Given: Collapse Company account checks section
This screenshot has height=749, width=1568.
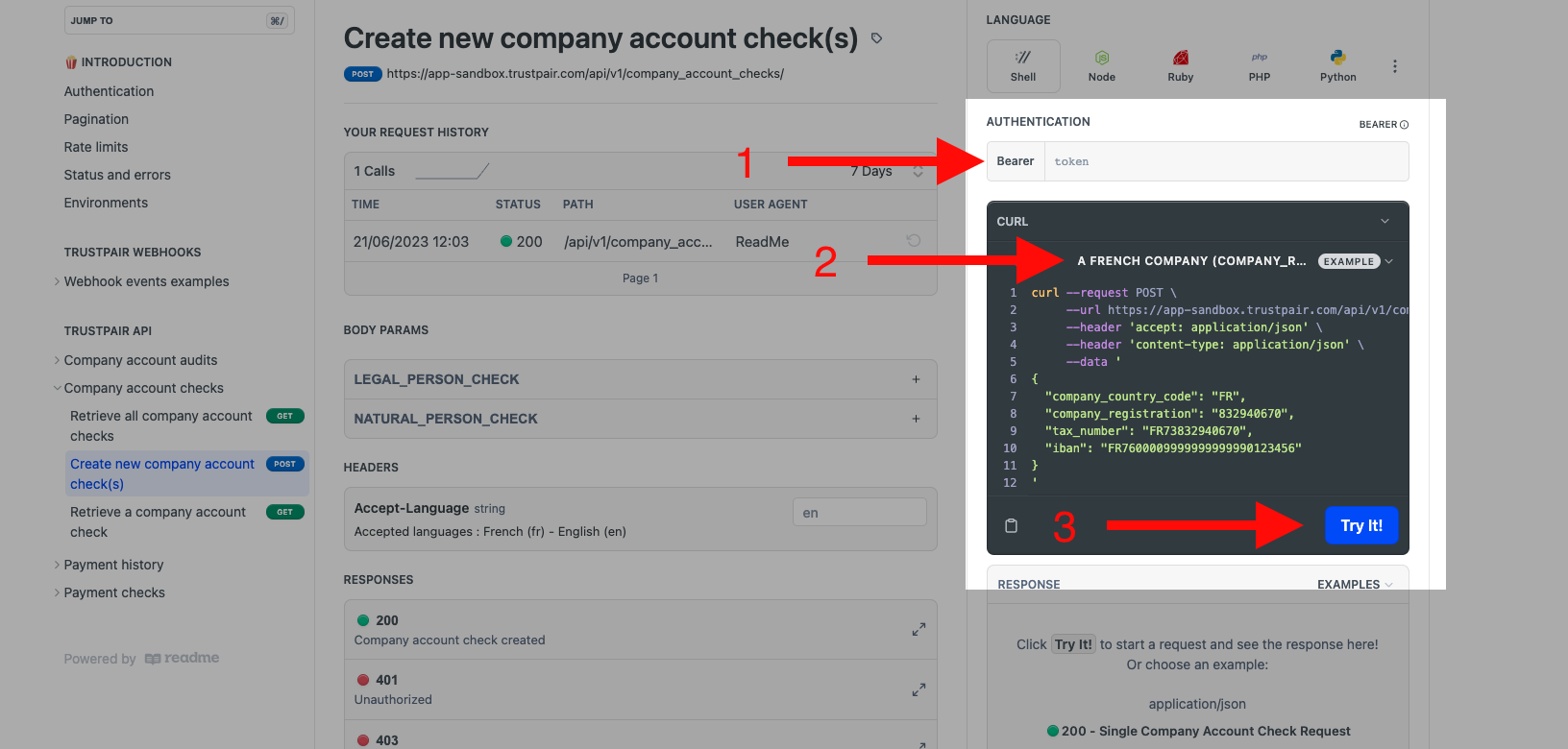Looking at the screenshot, I should coord(57,388).
